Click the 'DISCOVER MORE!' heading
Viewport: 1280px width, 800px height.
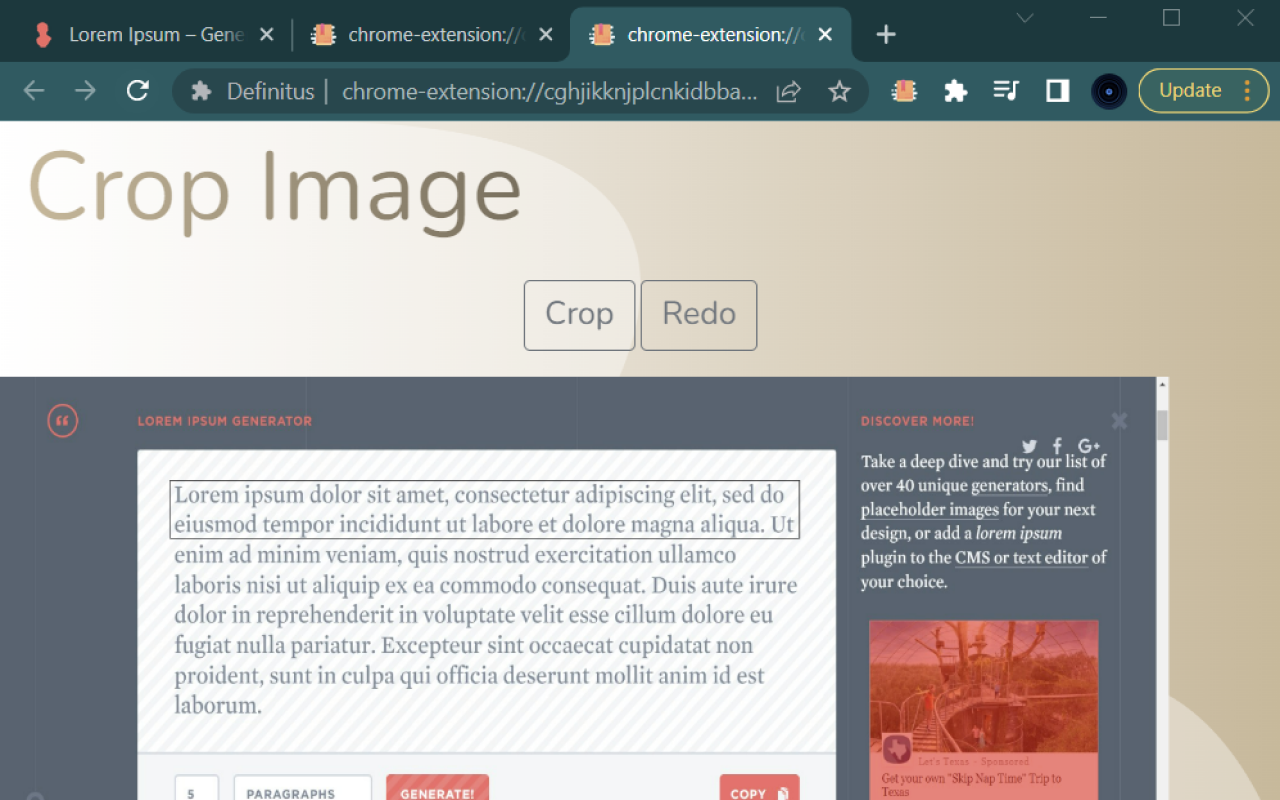(917, 421)
